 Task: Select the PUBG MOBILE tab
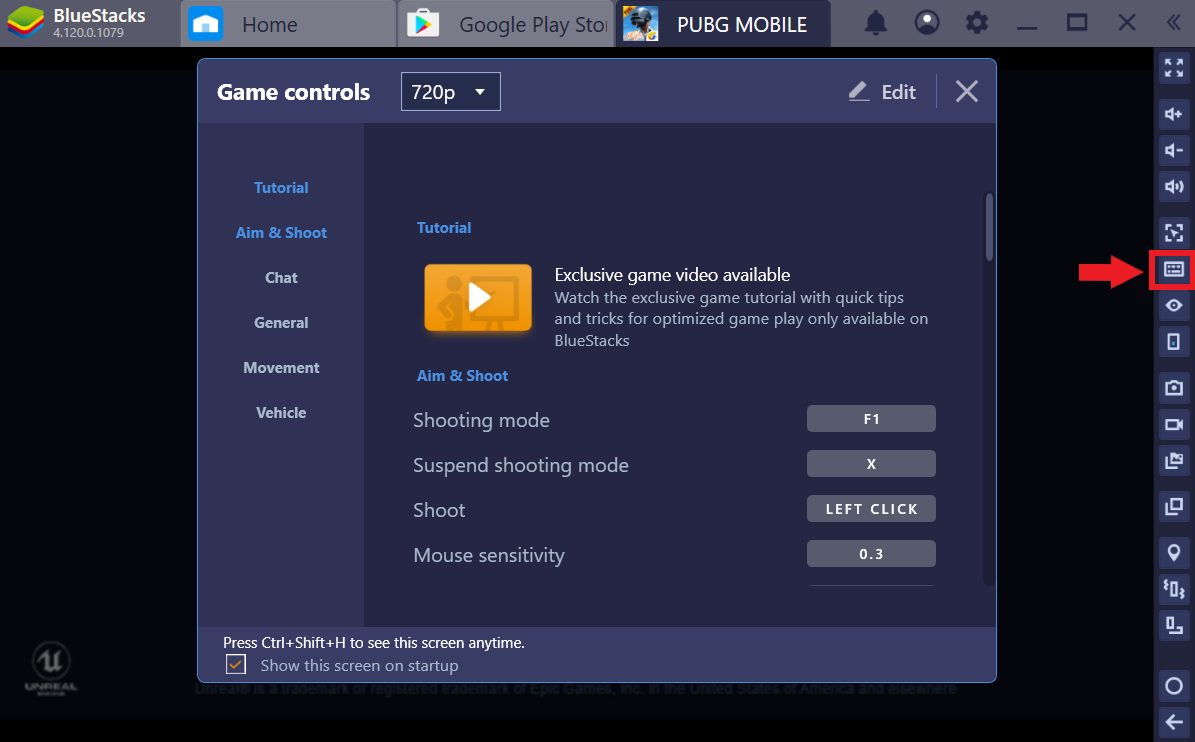pos(722,24)
